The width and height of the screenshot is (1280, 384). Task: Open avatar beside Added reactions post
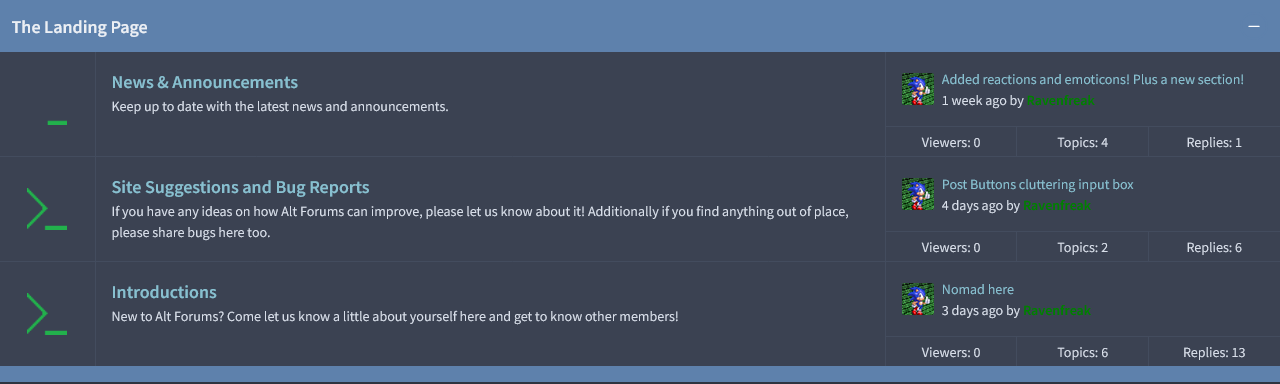point(917,89)
